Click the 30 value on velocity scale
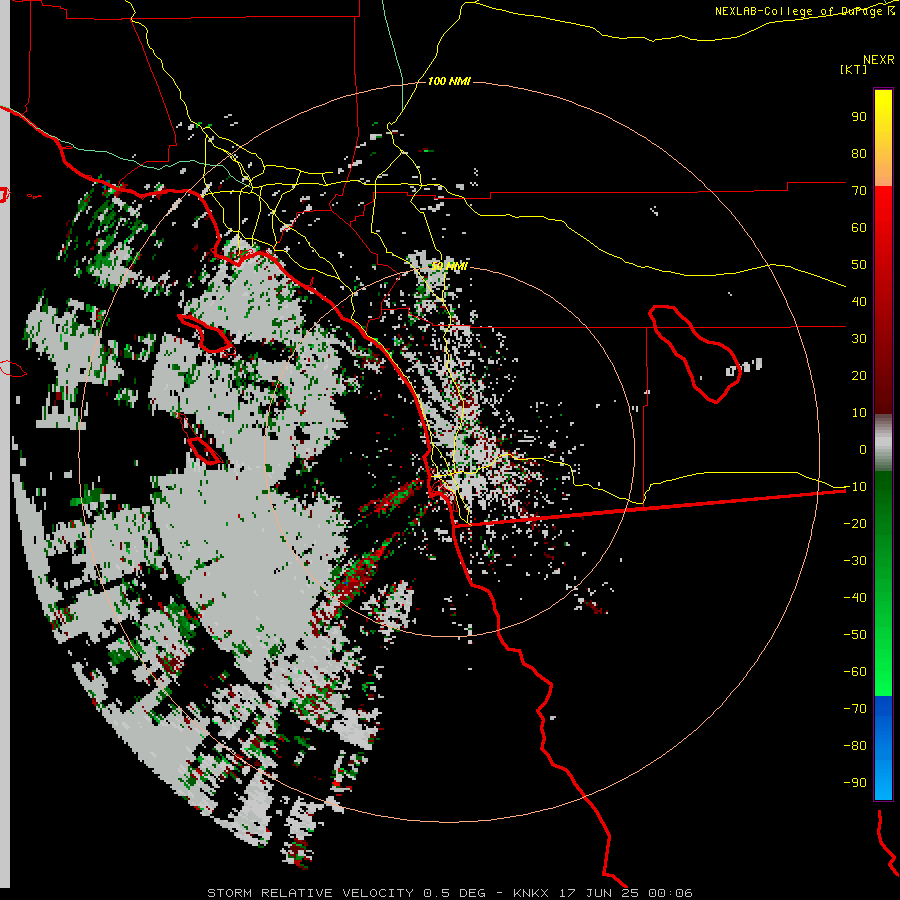900x900 pixels. pos(859,339)
